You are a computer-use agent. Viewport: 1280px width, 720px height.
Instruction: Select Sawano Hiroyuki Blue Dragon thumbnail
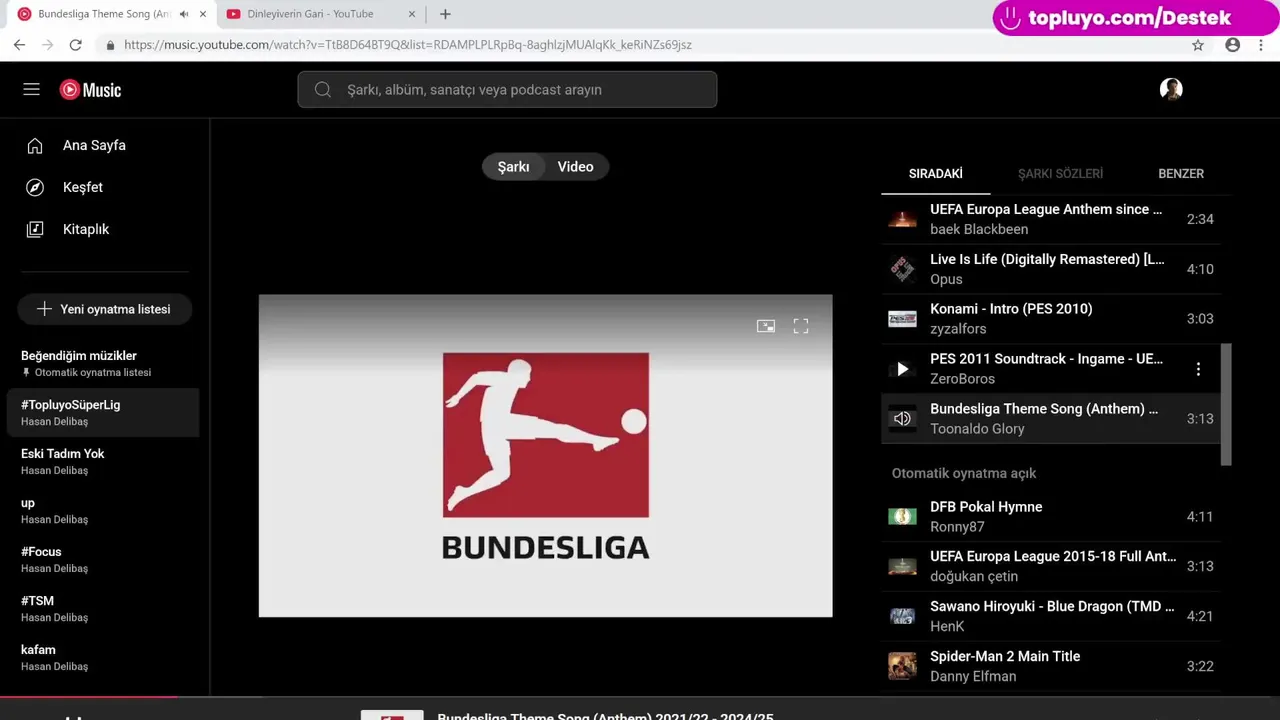click(x=902, y=617)
